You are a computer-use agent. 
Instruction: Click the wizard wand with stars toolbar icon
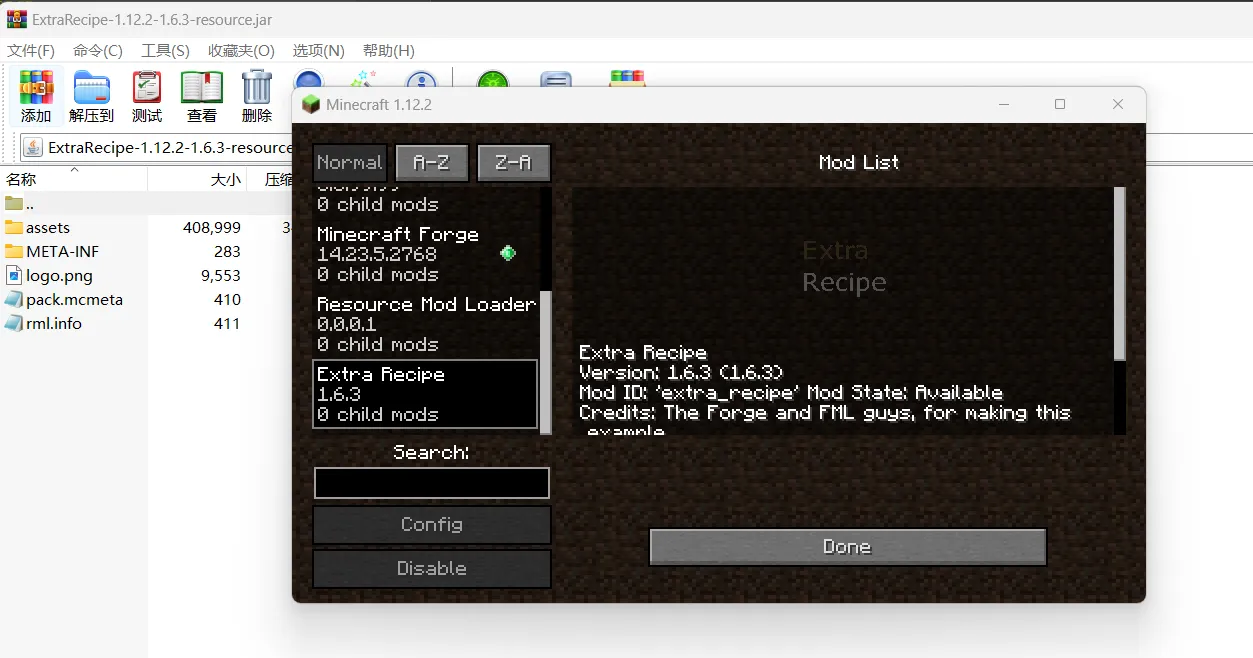[x=363, y=78]
